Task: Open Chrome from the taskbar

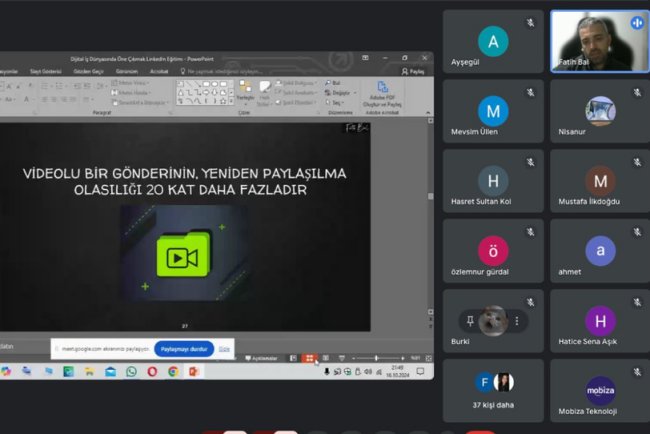Action: tap(173, 372)
